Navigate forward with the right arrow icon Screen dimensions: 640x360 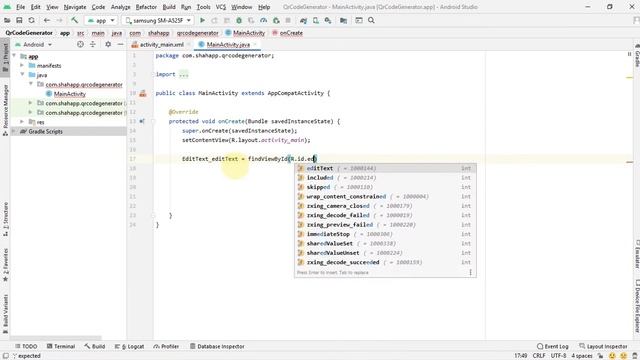(59, 20)
